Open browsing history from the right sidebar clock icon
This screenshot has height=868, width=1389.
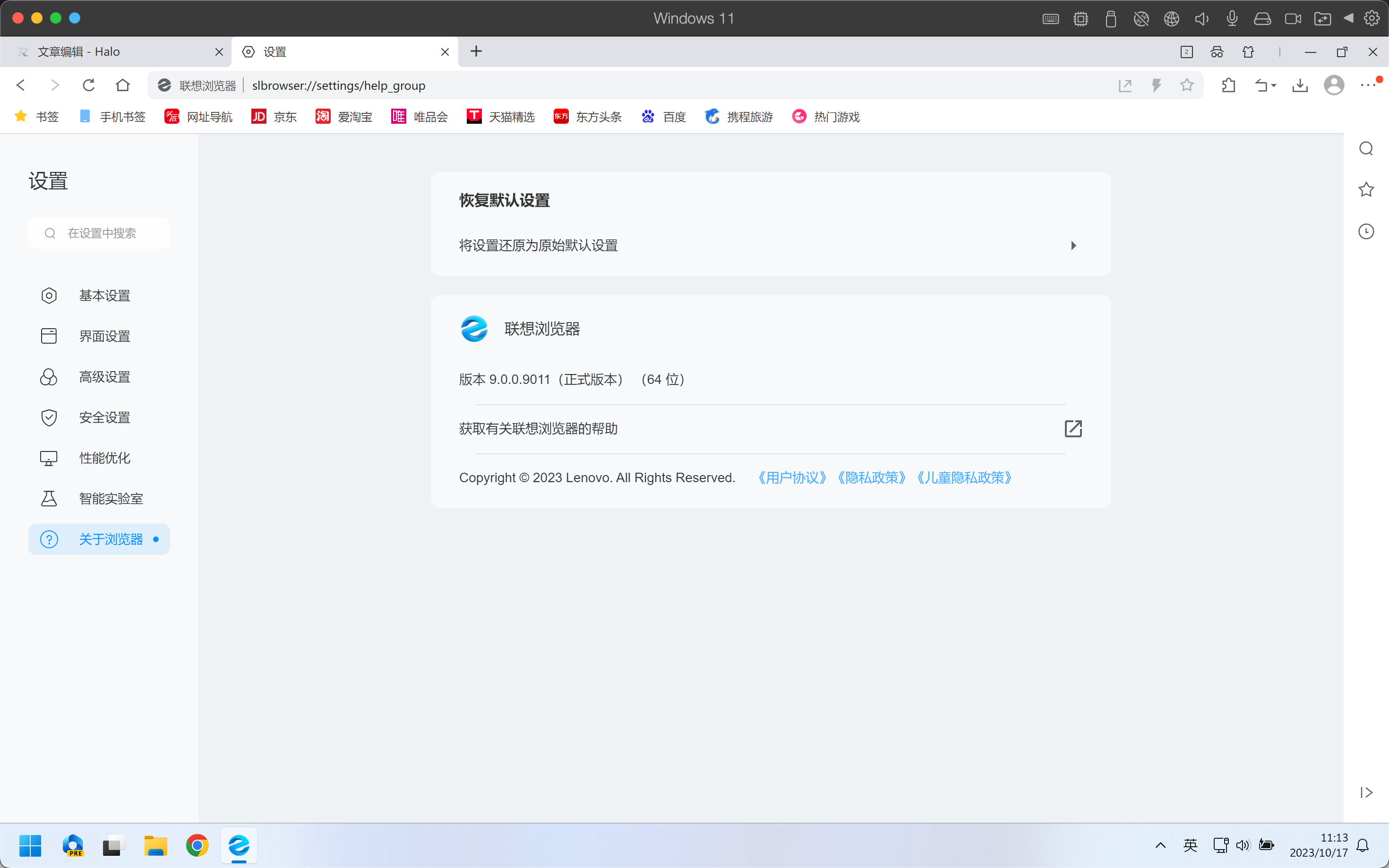(x=1366, y=231)
